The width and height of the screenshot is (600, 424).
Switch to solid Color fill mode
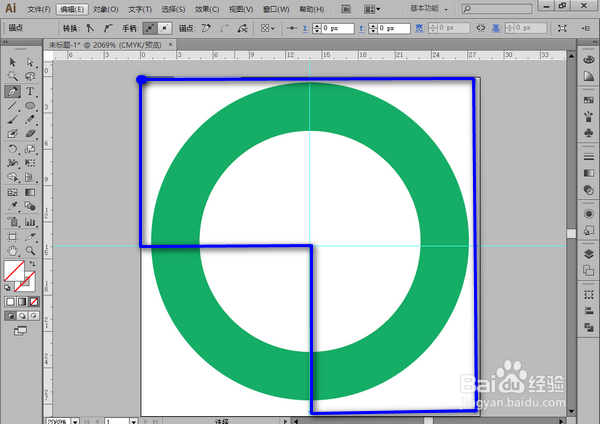(x=10, y=302)
